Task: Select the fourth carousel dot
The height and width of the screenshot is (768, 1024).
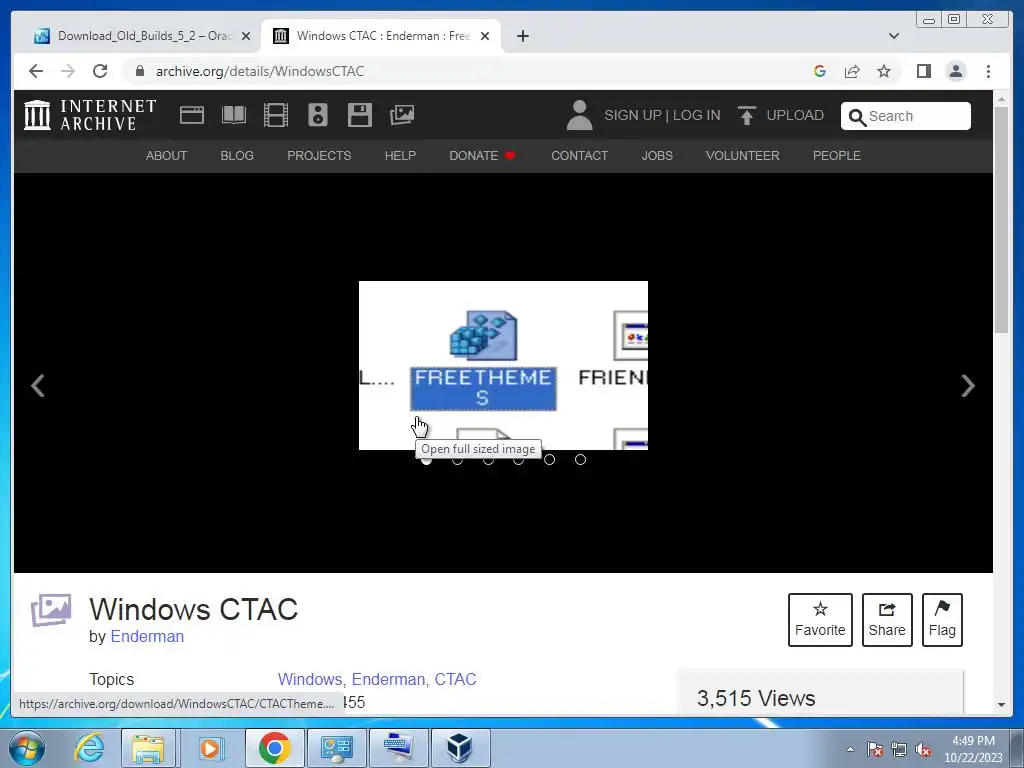Action: 519,460
